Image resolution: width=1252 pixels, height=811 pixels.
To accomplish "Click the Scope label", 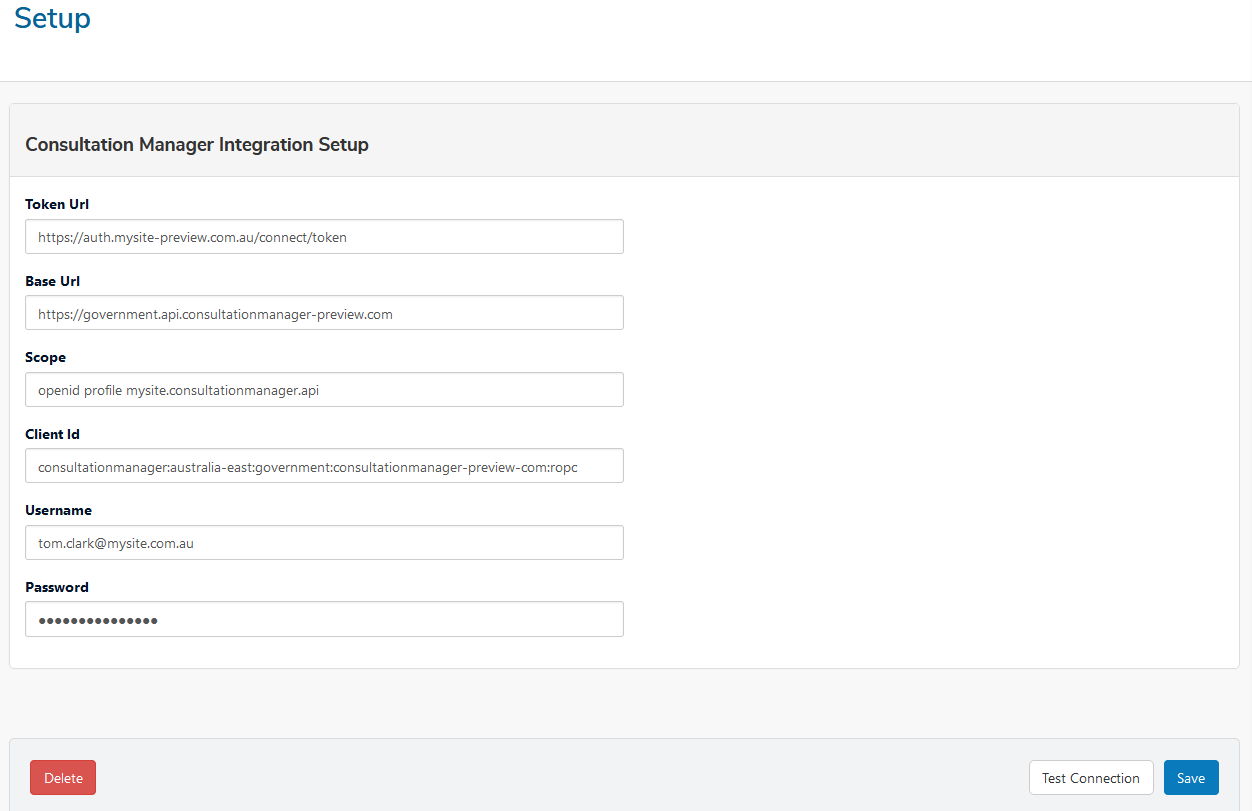I will (45, 357).
